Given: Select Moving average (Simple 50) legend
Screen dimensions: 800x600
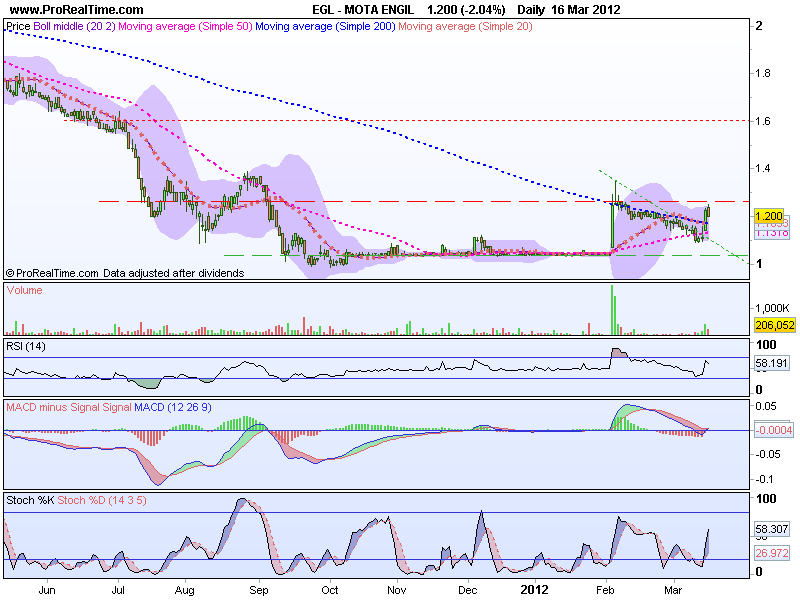Looking at the screenshot, I should [185, 26].
